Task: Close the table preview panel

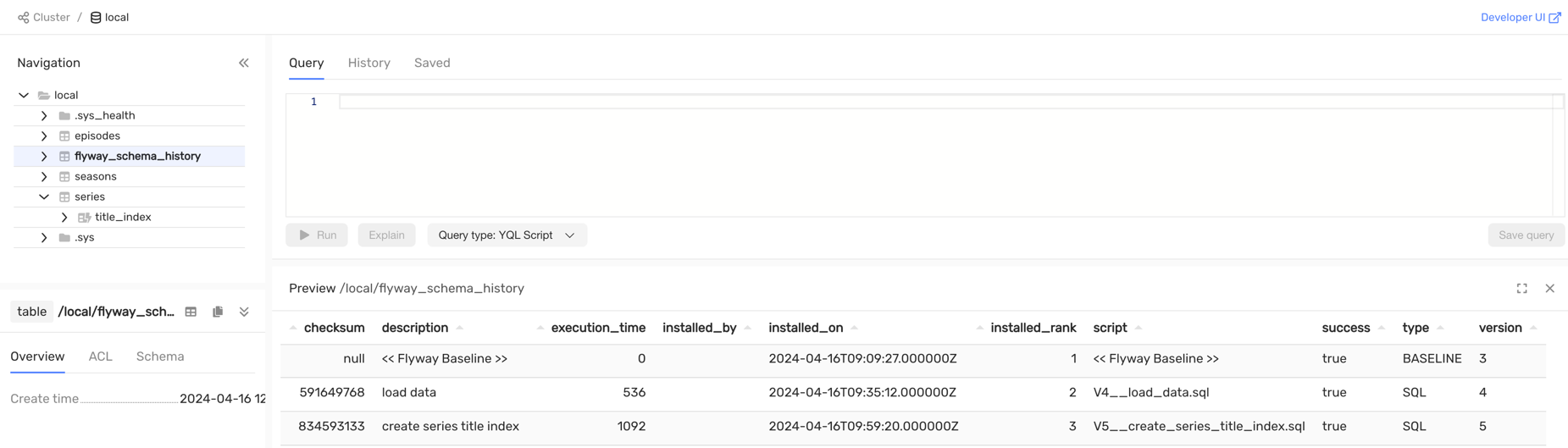Action: coord(1549,289)
